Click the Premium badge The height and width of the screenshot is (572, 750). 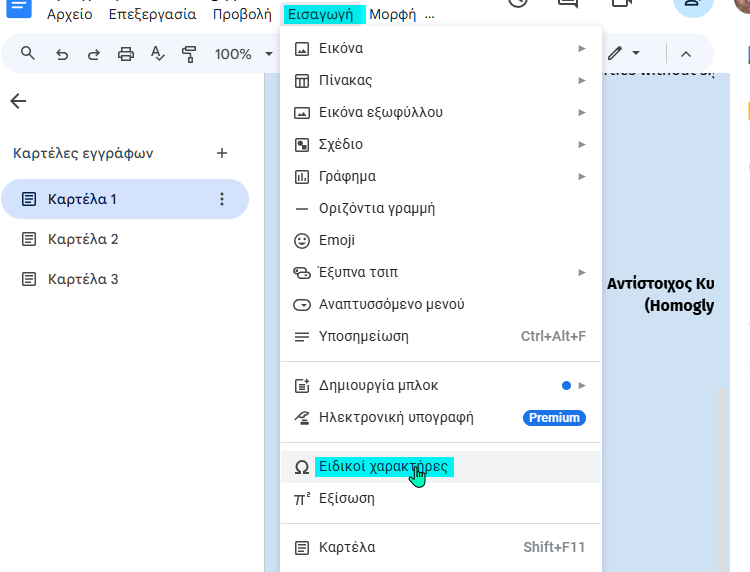[554, 418]
